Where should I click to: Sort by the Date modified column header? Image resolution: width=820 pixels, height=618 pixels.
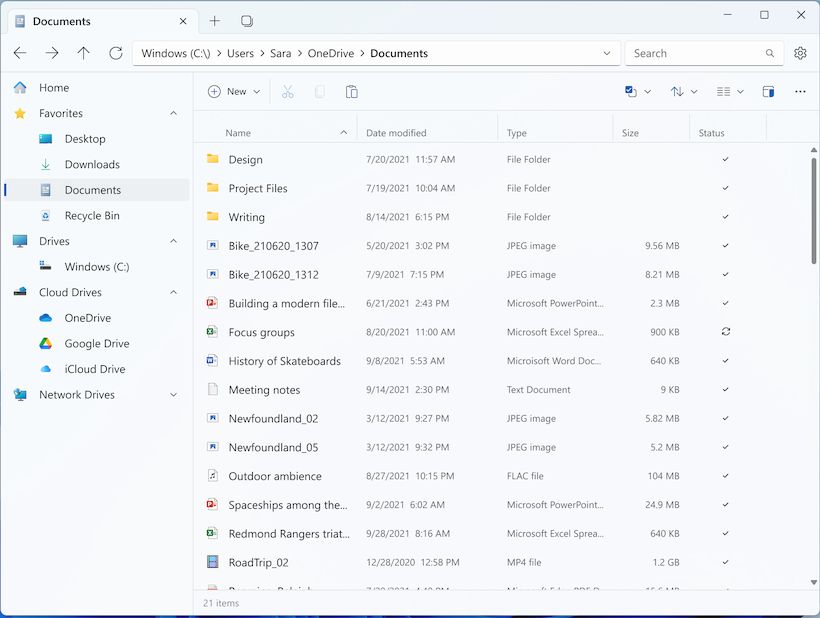tap(399, 131)
